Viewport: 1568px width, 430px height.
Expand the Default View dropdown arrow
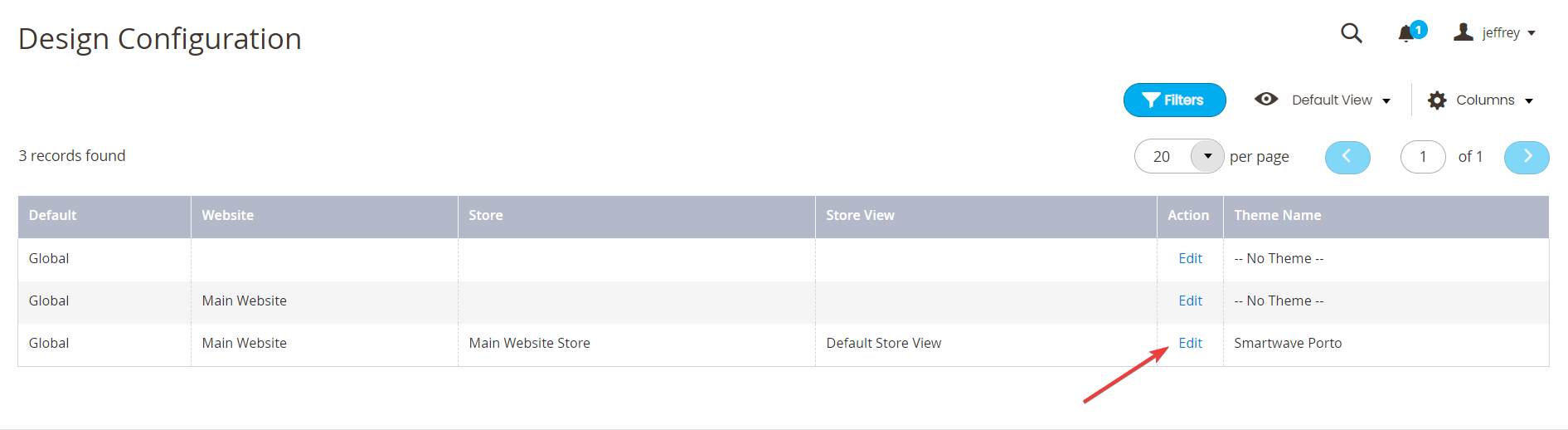click(1386, 101)
